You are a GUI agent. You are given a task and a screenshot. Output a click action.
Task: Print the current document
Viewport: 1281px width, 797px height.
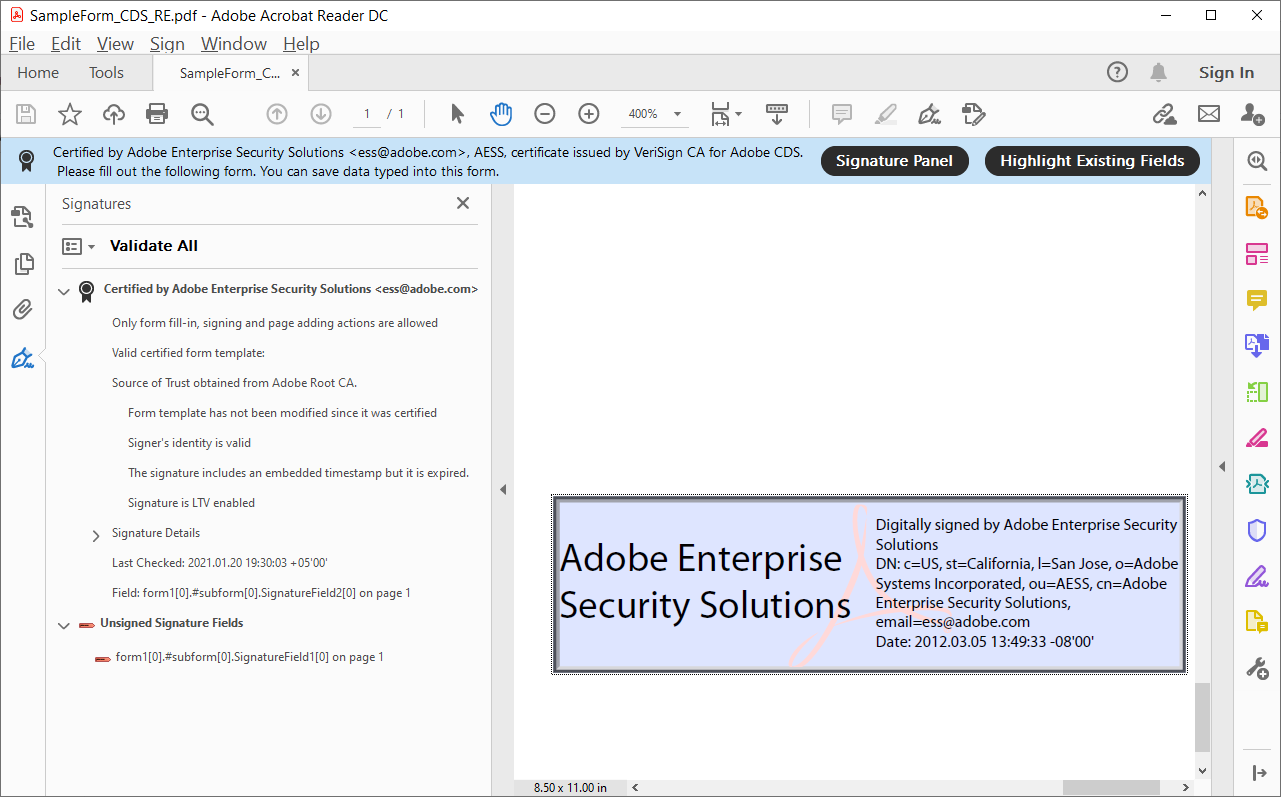(x=157, y=114)
